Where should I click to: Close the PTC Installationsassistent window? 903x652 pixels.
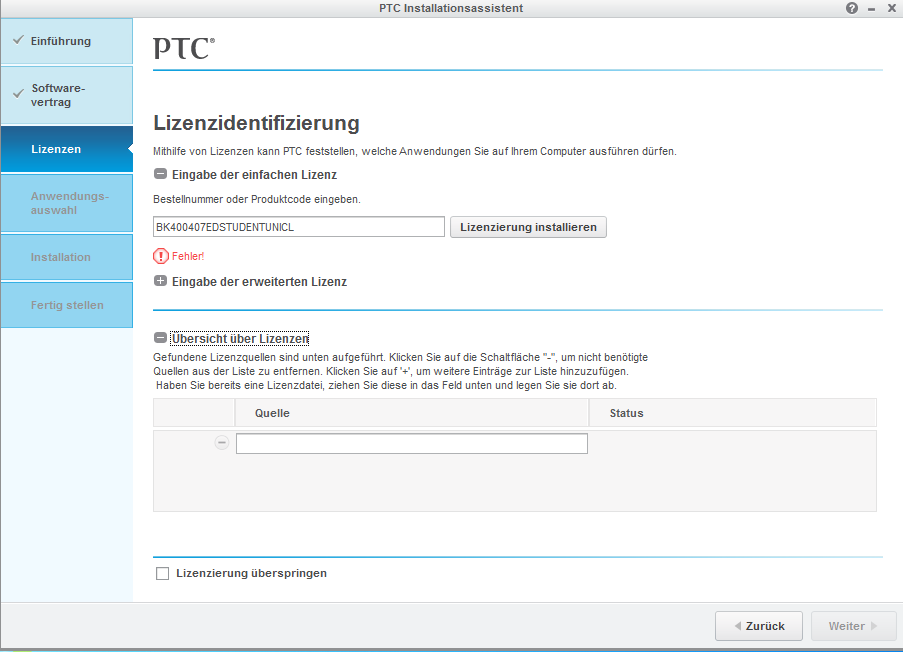[891, 8]
